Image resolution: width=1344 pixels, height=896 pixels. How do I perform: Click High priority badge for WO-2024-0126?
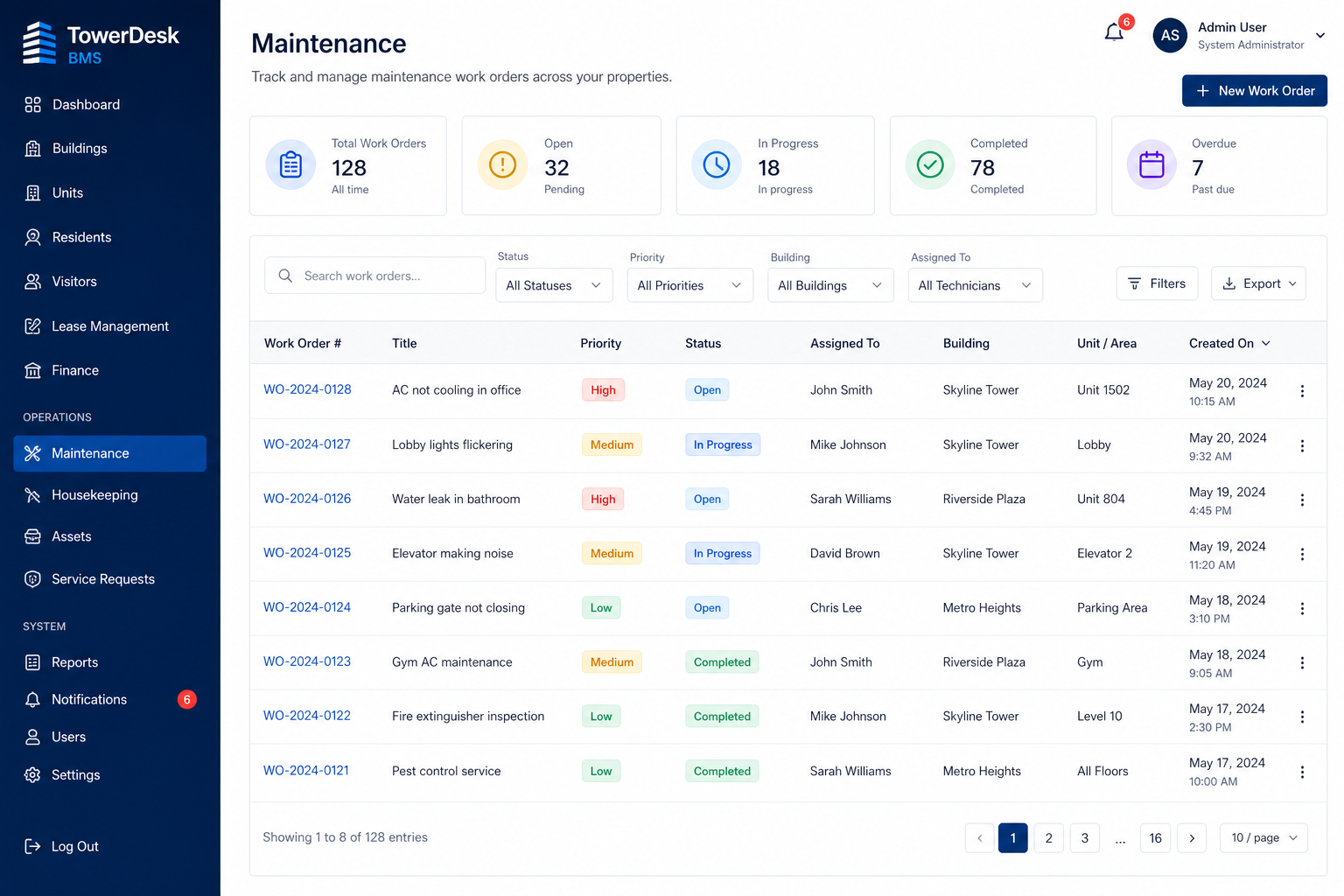[x=603, y=499]
